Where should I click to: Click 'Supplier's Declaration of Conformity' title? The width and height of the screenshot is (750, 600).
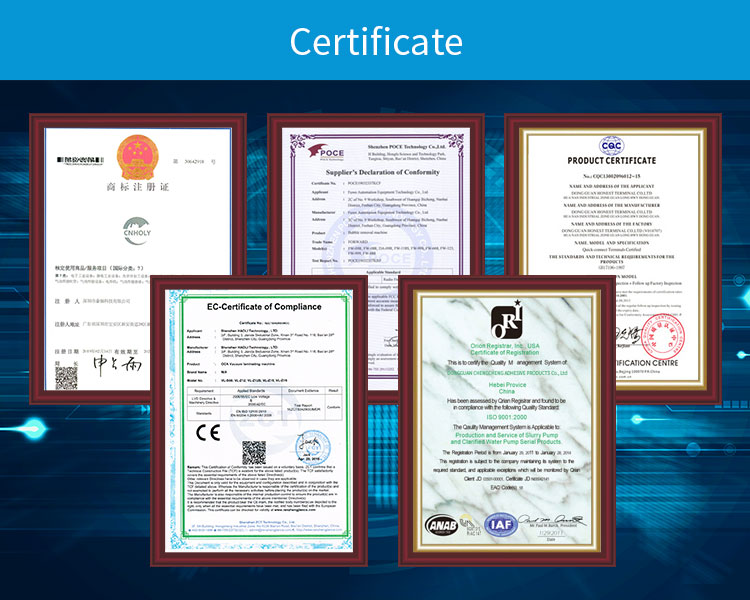pos(383,172)
